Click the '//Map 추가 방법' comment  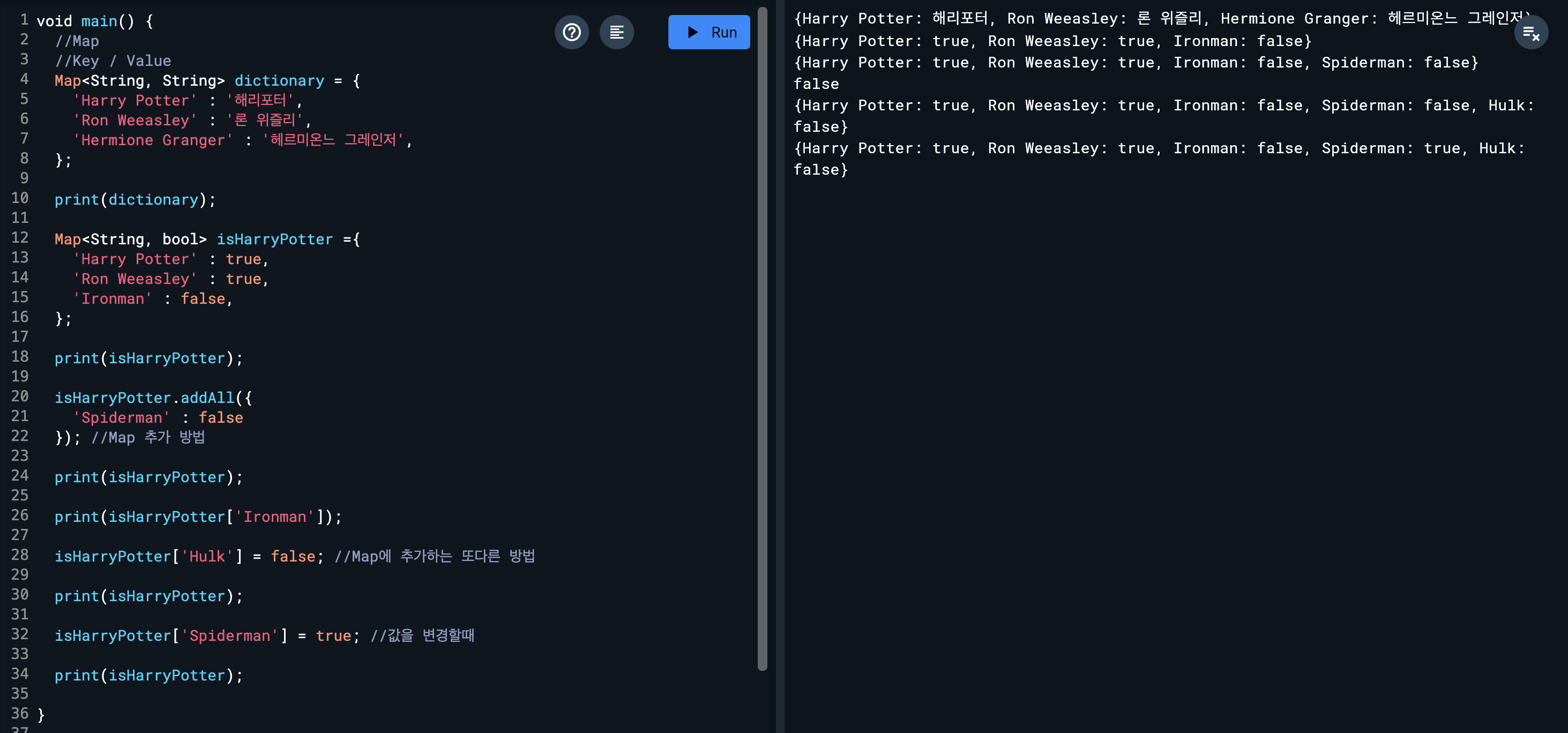pyautogui.click(x=148, y=438)
